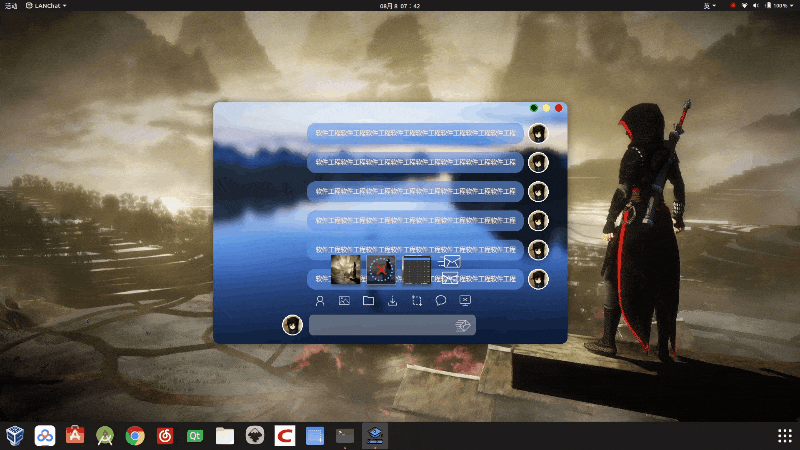Click the lower envelope icon beside thumbnails
Screen dimensions: 800x450
[x=449, y=278]
